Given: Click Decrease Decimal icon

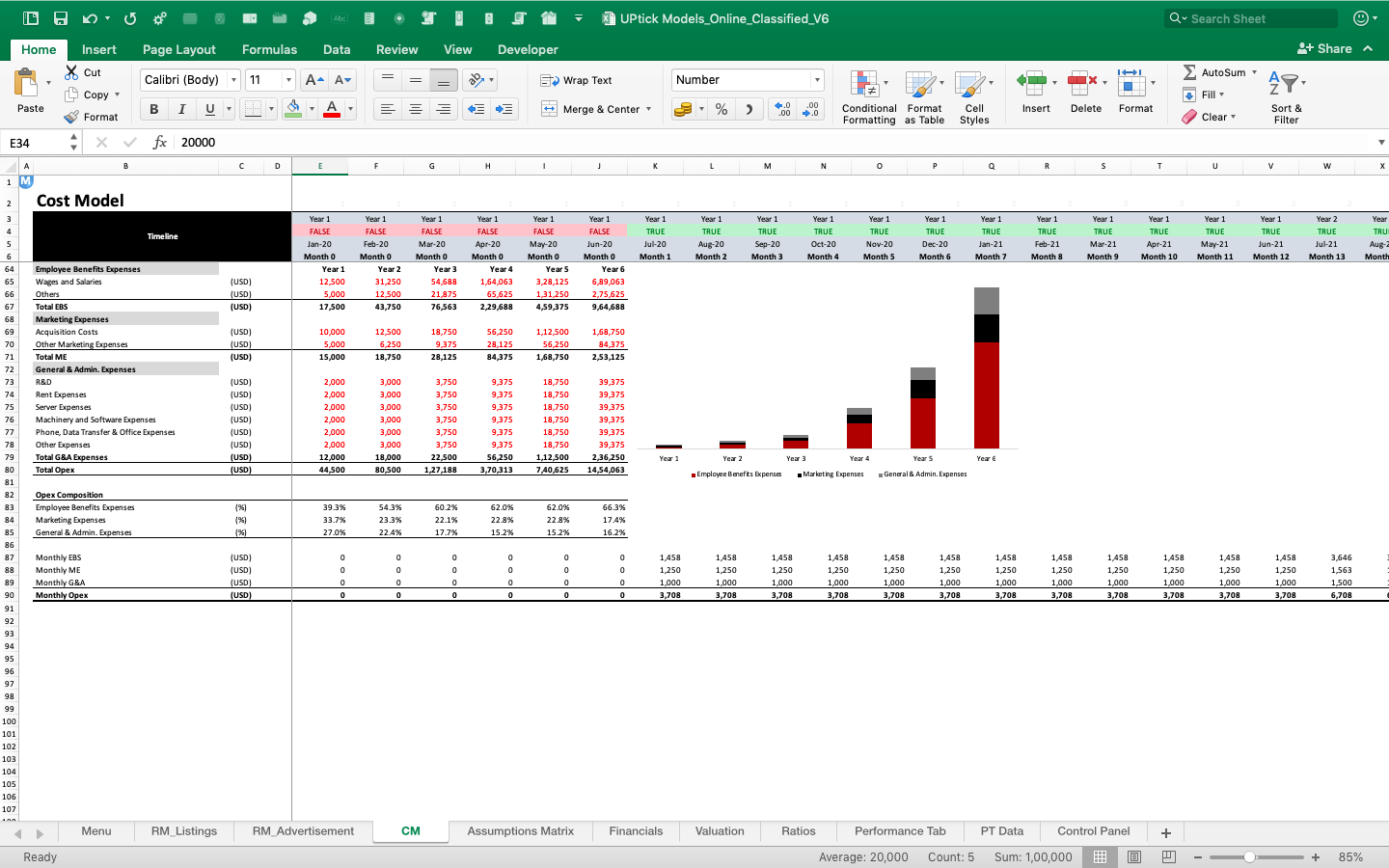Looking at the screenshot, I should pos(811,109).
